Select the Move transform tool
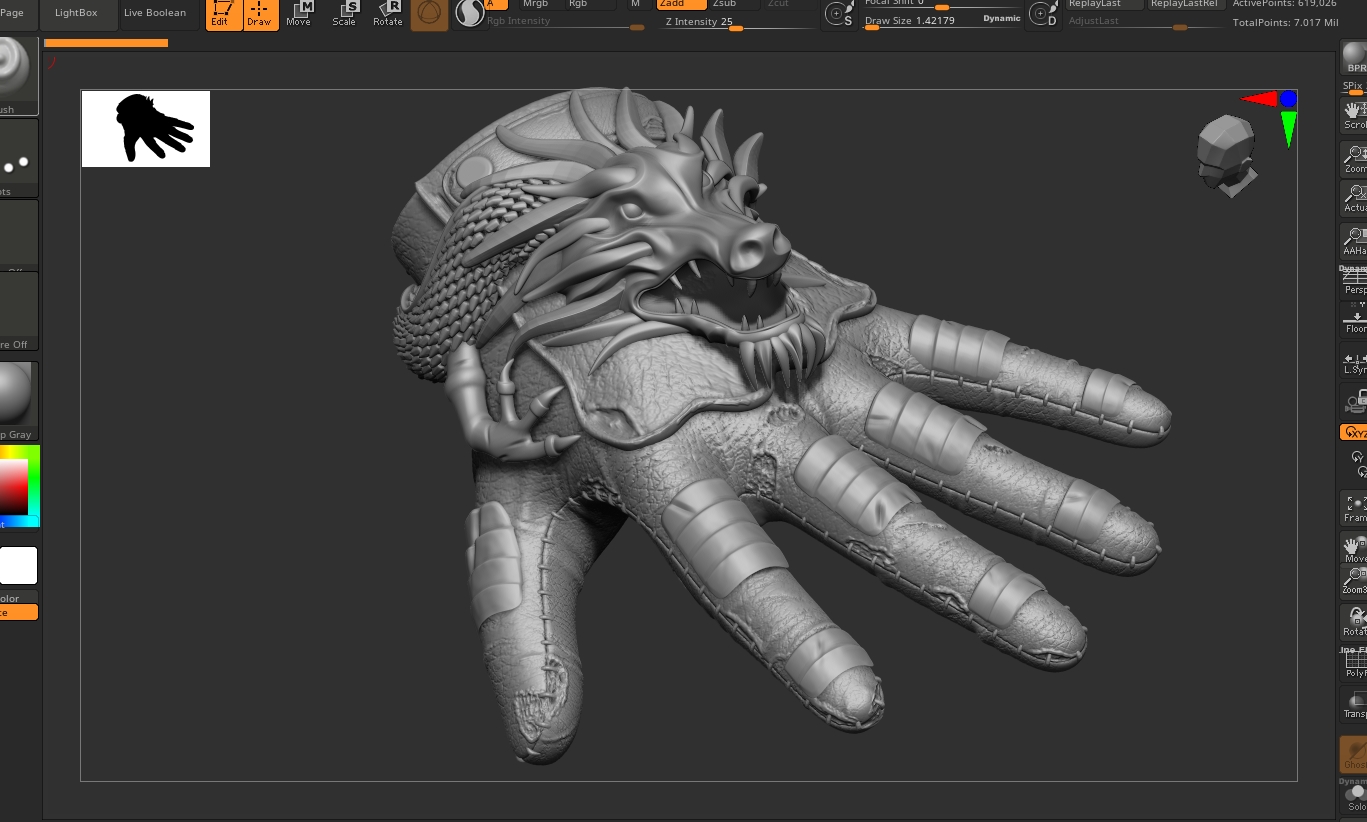Image resolution: width=1367 pixels, height=822 pixels. pos(298,14)
